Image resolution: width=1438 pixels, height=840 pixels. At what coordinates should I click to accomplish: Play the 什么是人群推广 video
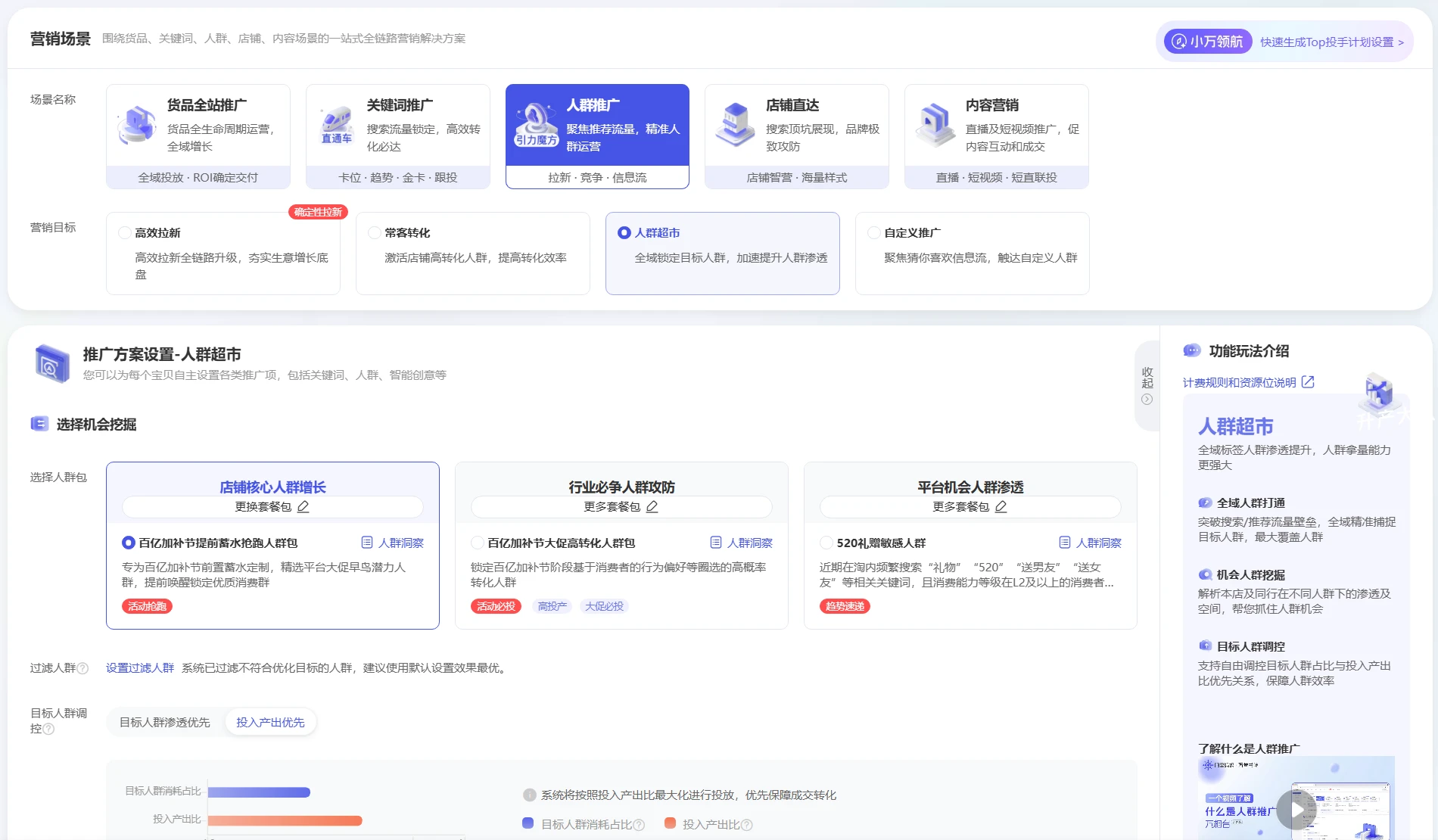pyautogui.click(x=1296, y=810)
